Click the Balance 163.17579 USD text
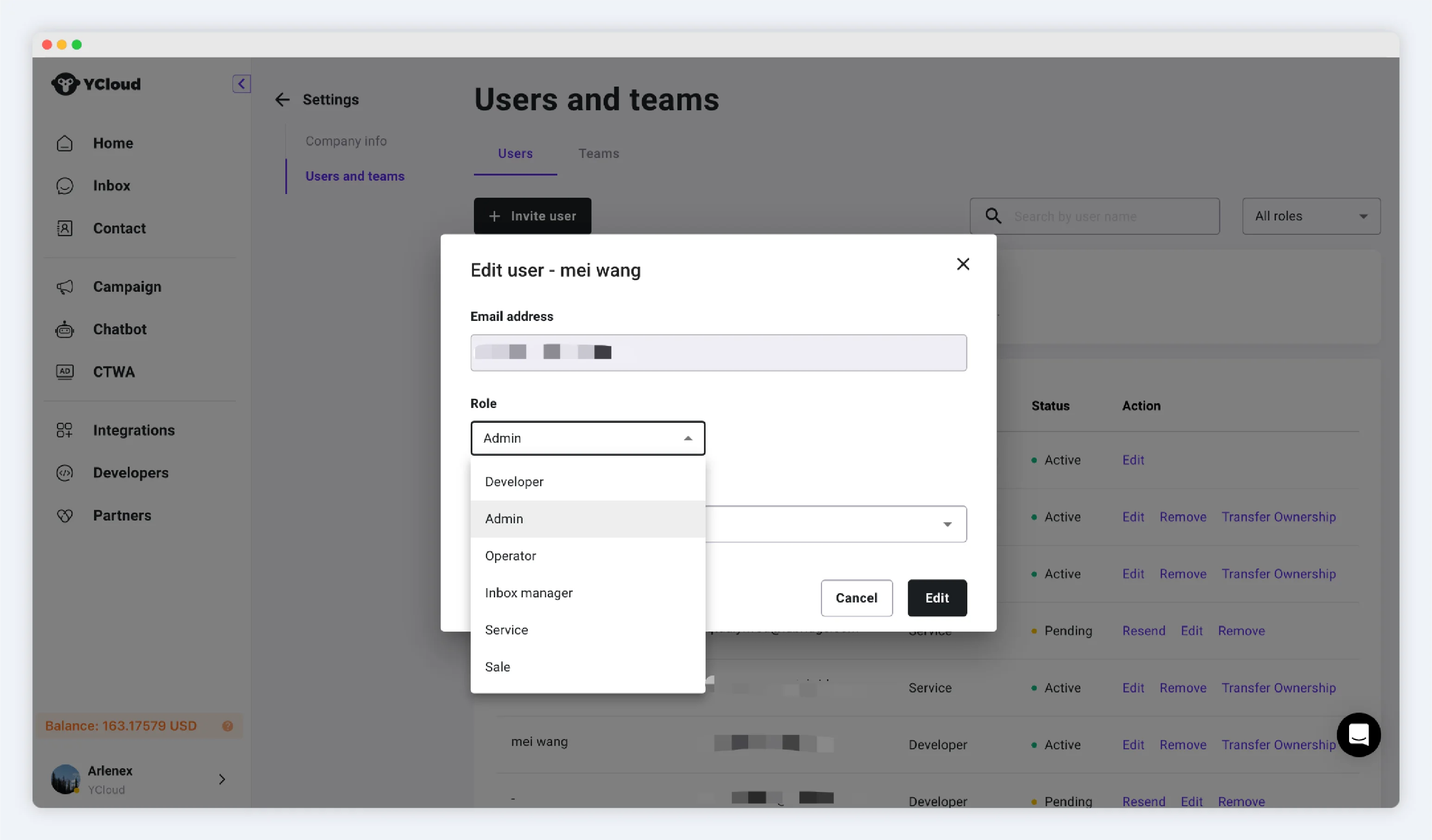This screenshot has width=1432, height=840. pyautogui.click(x=121, y=726)
